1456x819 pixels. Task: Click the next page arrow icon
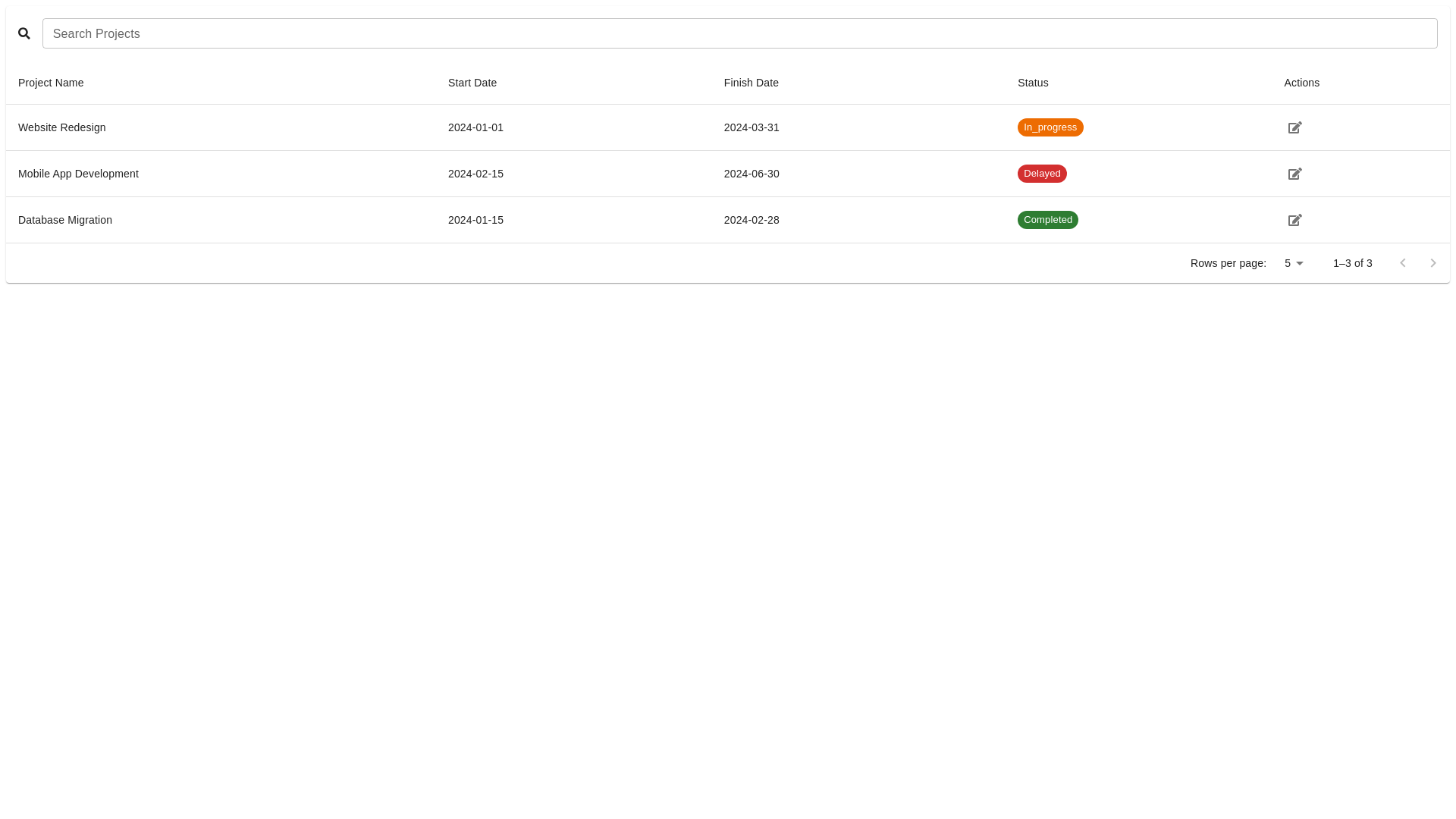pyautogui.click(x=1433, y=262)
